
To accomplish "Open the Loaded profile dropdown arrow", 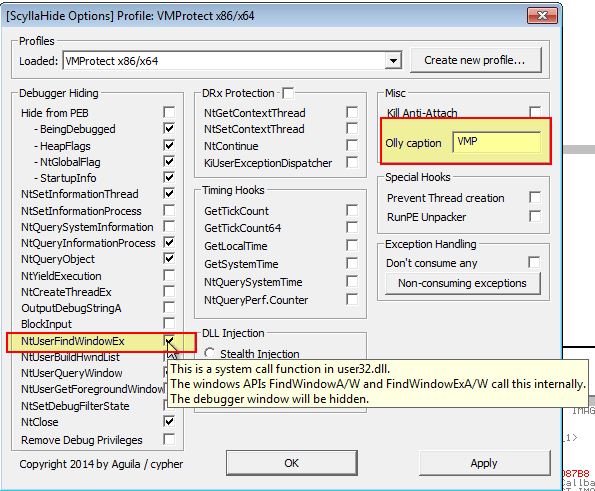I will pos(393,61).
